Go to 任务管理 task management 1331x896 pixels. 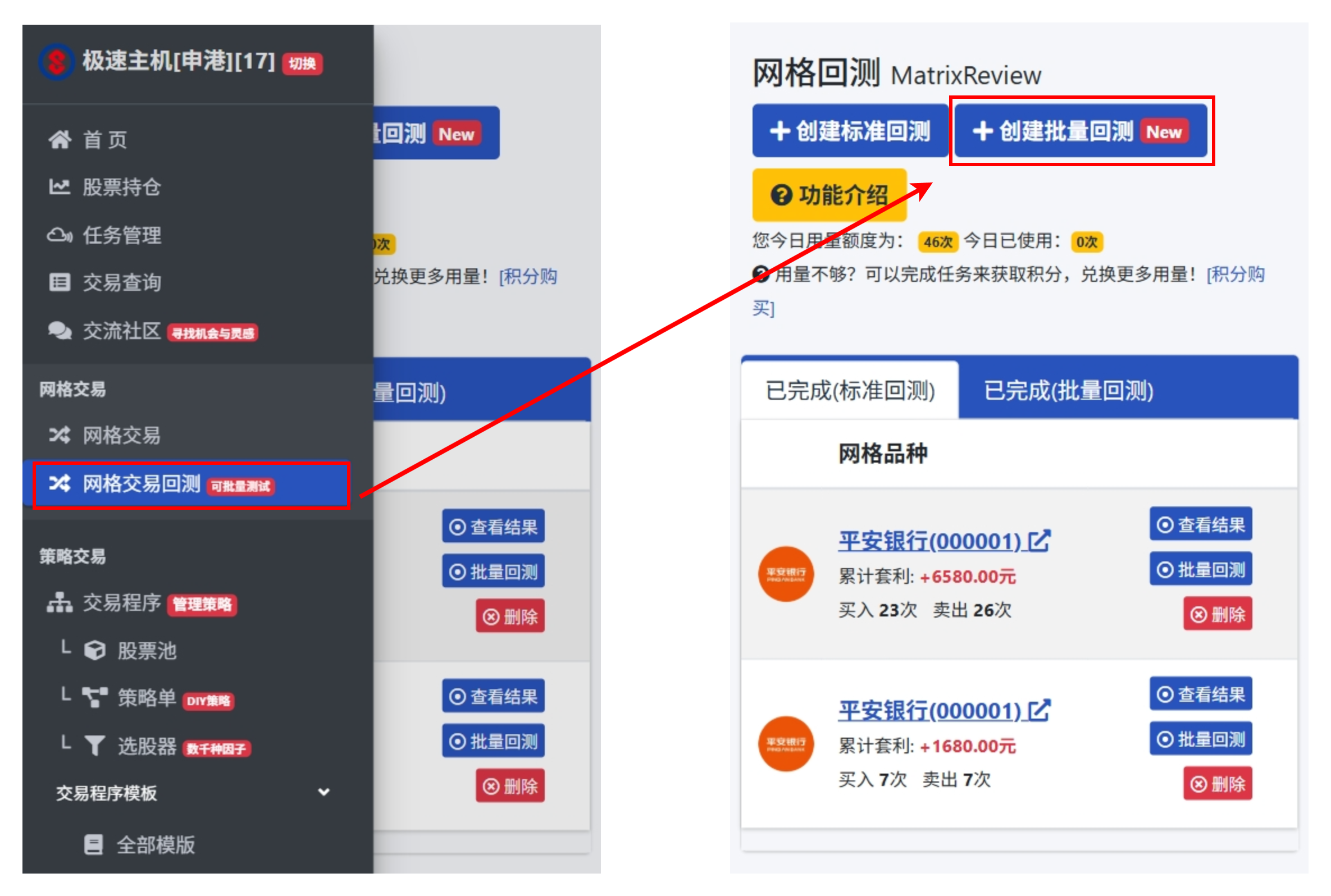click(x=121, y=235)
